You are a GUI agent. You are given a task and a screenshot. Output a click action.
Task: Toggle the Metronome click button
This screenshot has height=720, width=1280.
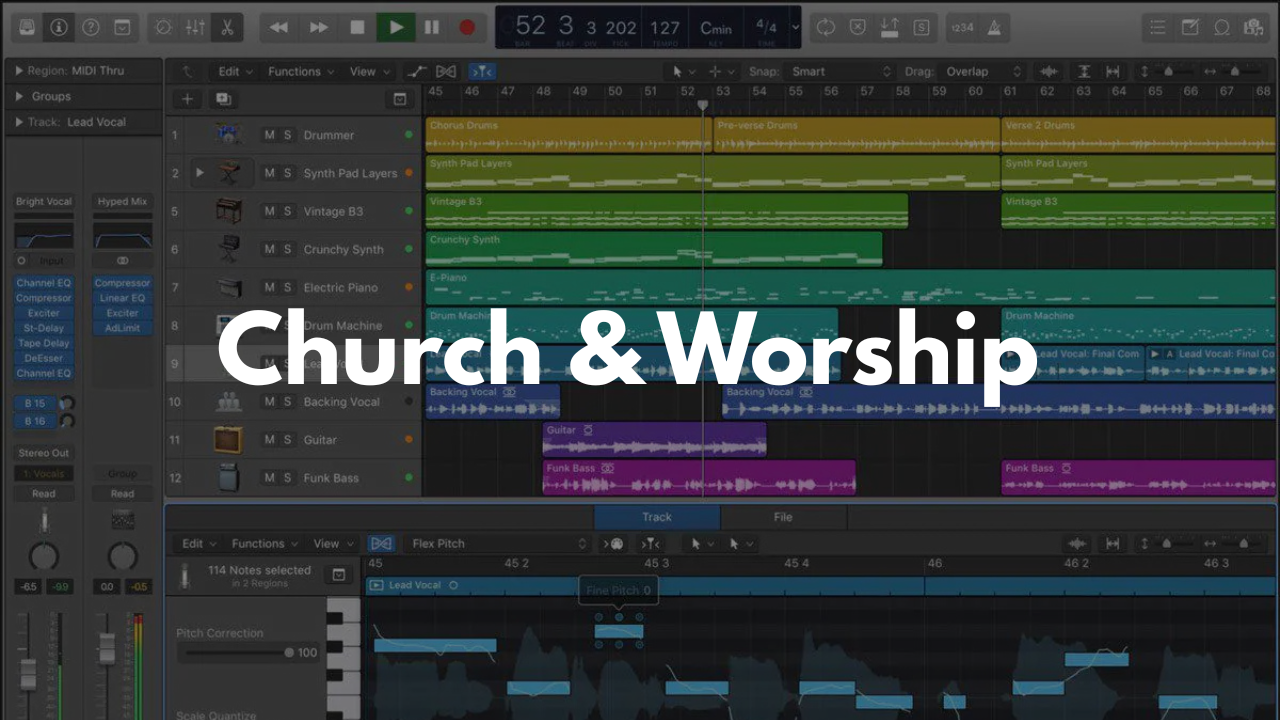[994, 27]
